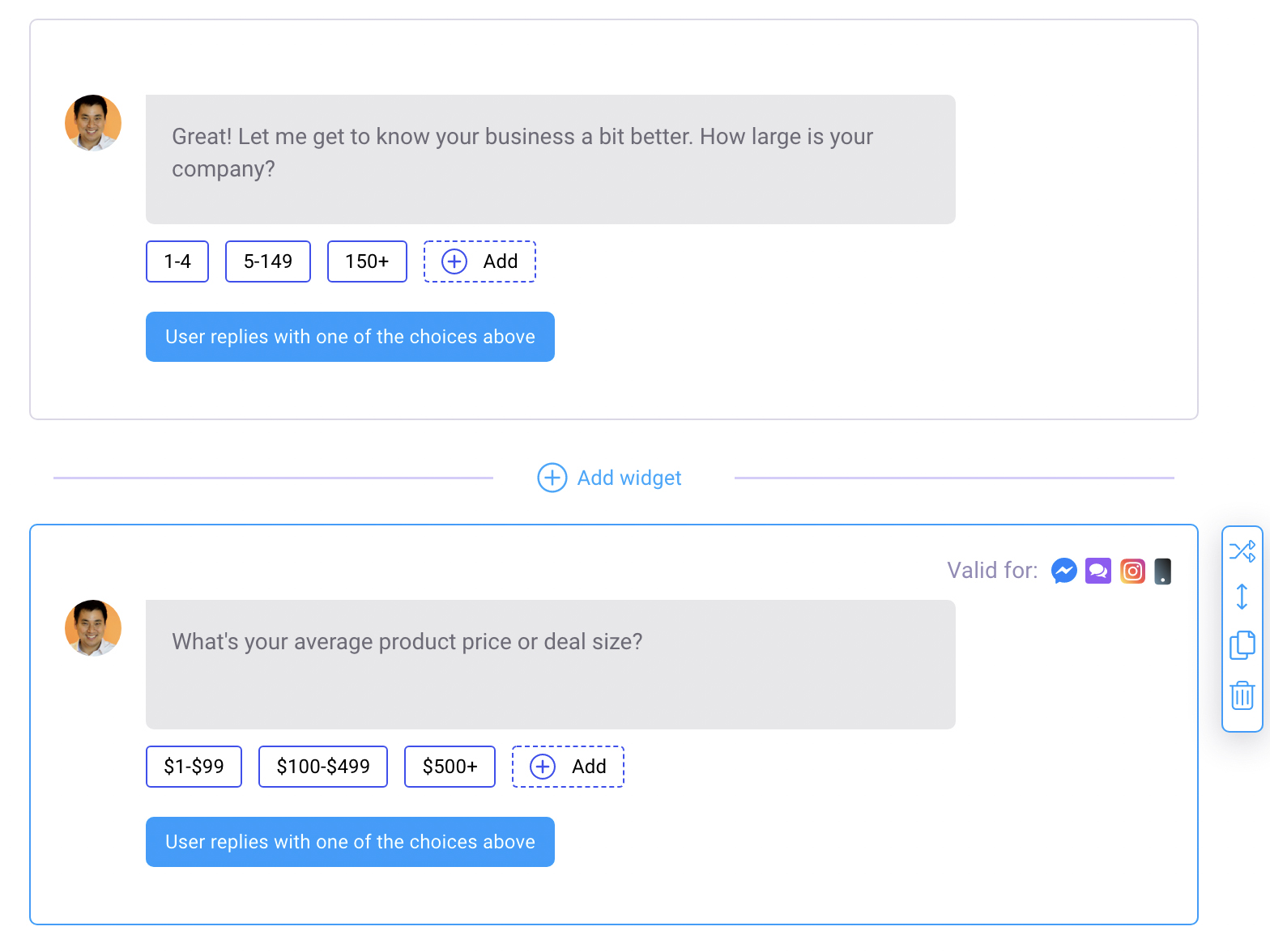Select the $100-$499 price choice

click(322, 767)
